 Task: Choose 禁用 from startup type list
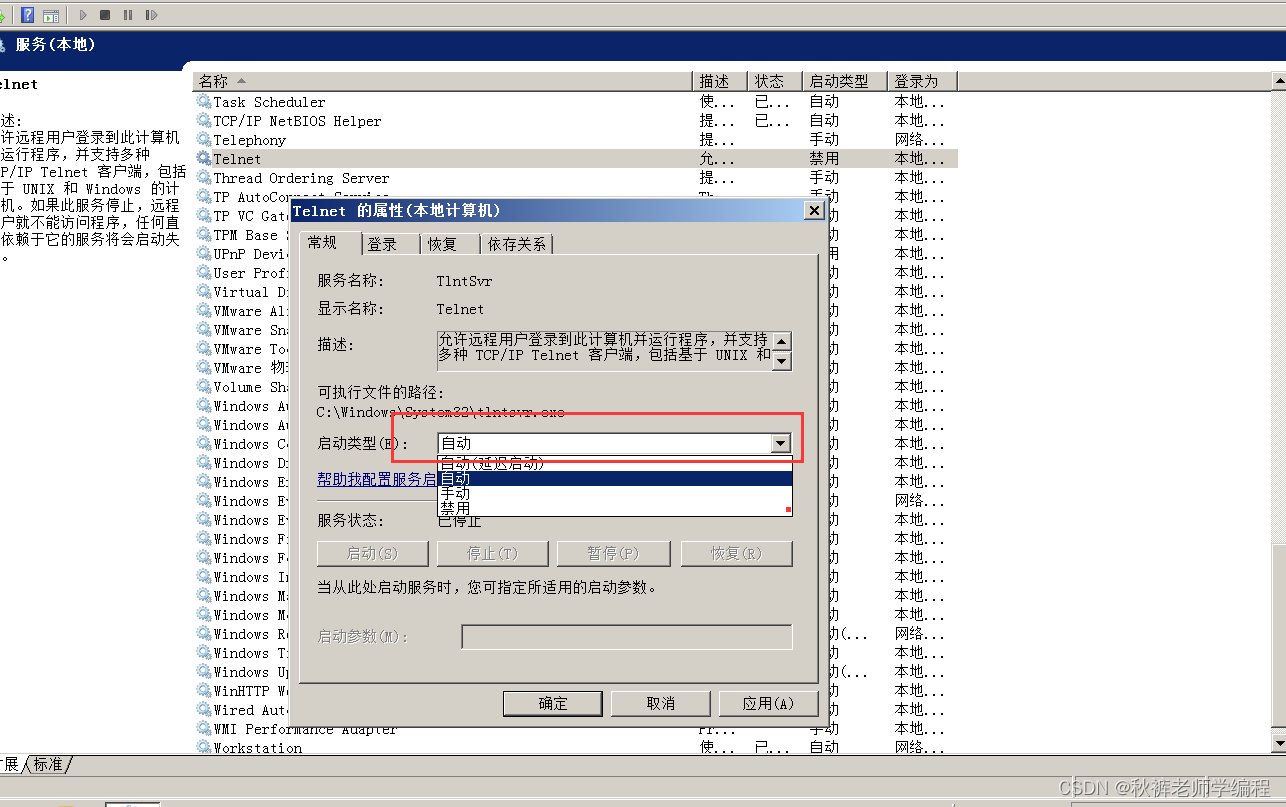[x=614, y=508]
